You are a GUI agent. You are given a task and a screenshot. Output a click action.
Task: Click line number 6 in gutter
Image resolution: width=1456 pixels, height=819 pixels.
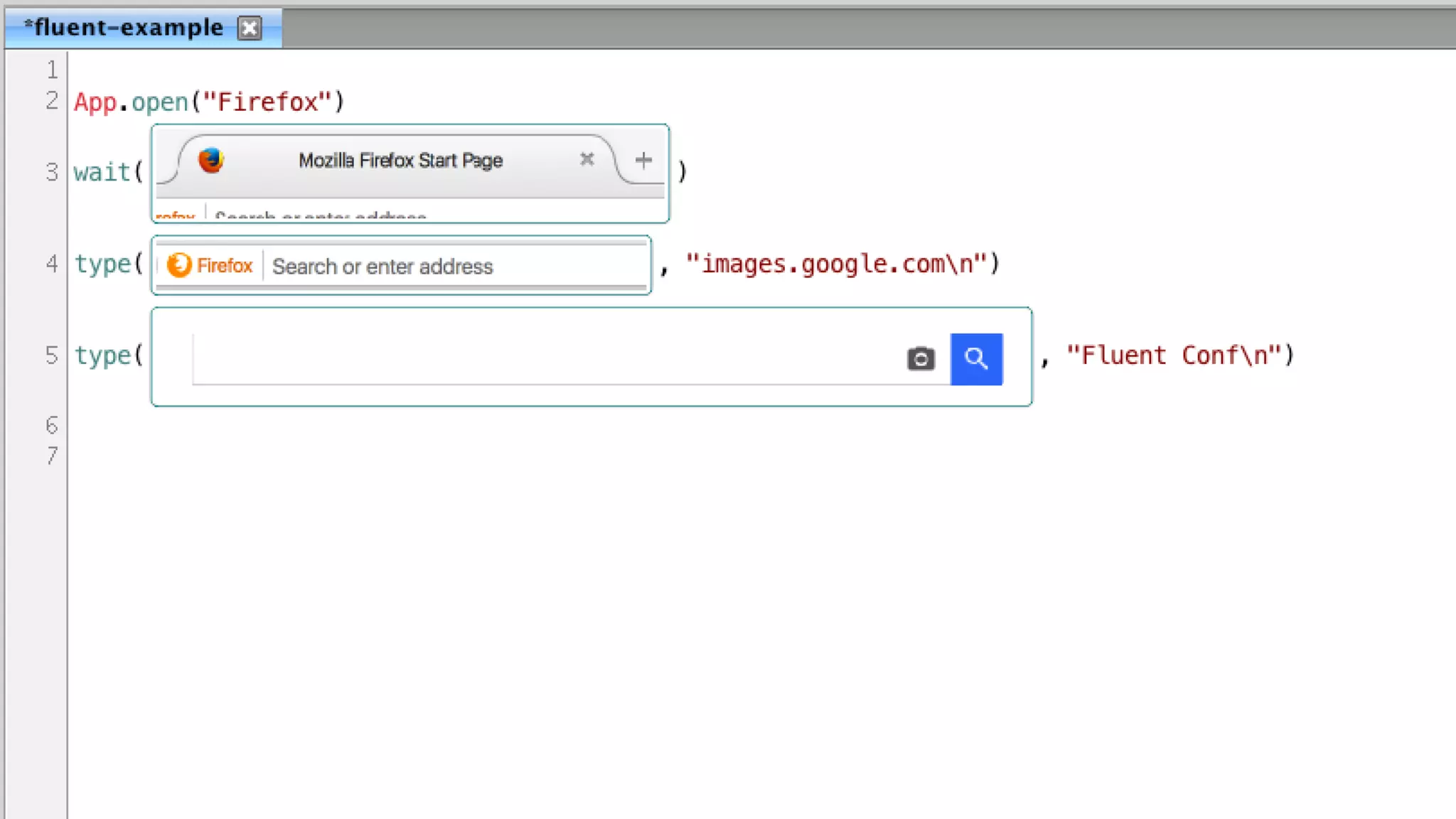pos(52,425)
